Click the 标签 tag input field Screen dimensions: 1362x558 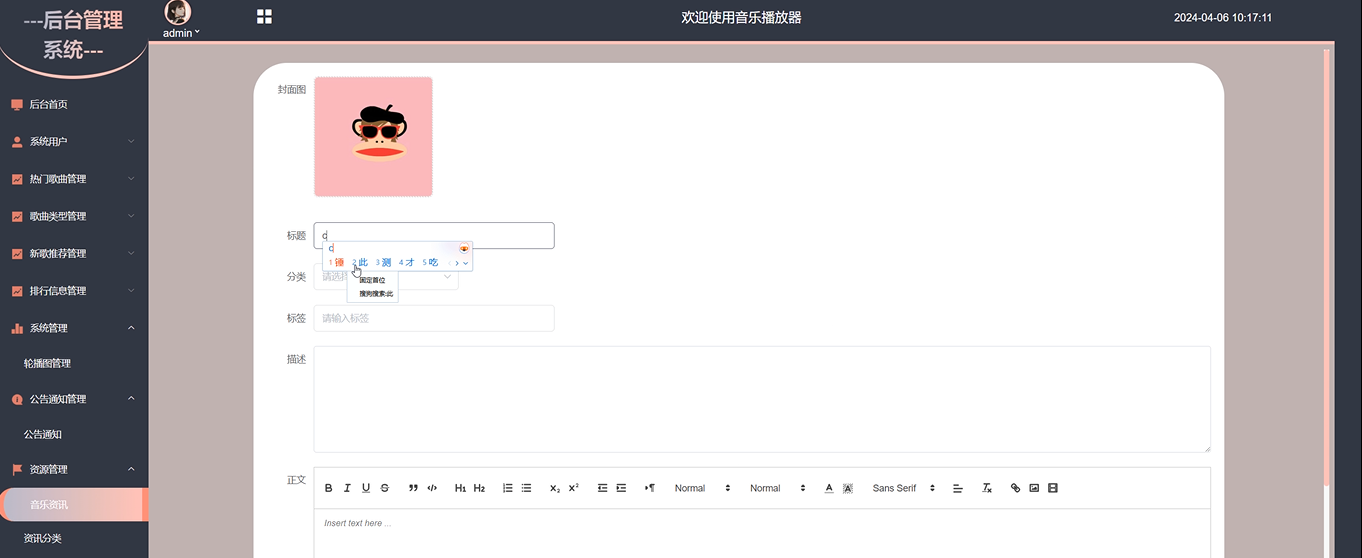pyautogui.click(x=434, y=318)
